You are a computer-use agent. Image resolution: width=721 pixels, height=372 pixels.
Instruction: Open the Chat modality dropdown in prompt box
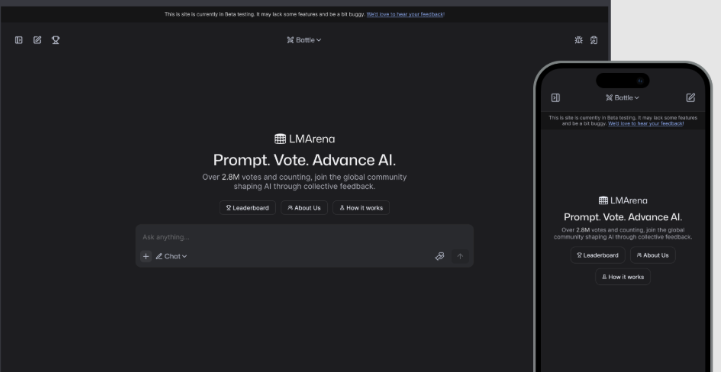coord(171,256)
